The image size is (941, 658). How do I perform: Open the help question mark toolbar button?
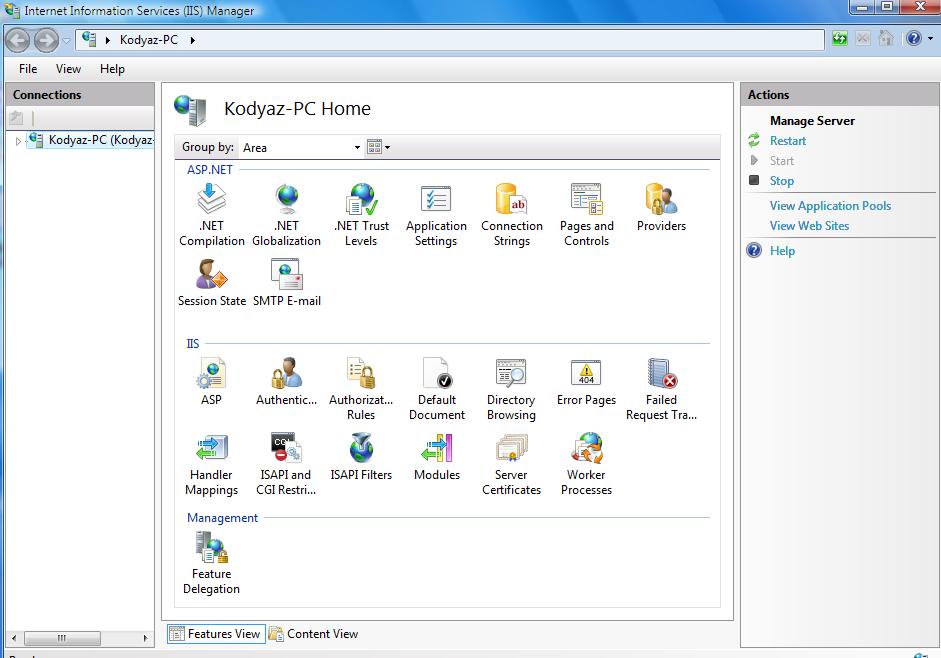click(x=913, y=39)
